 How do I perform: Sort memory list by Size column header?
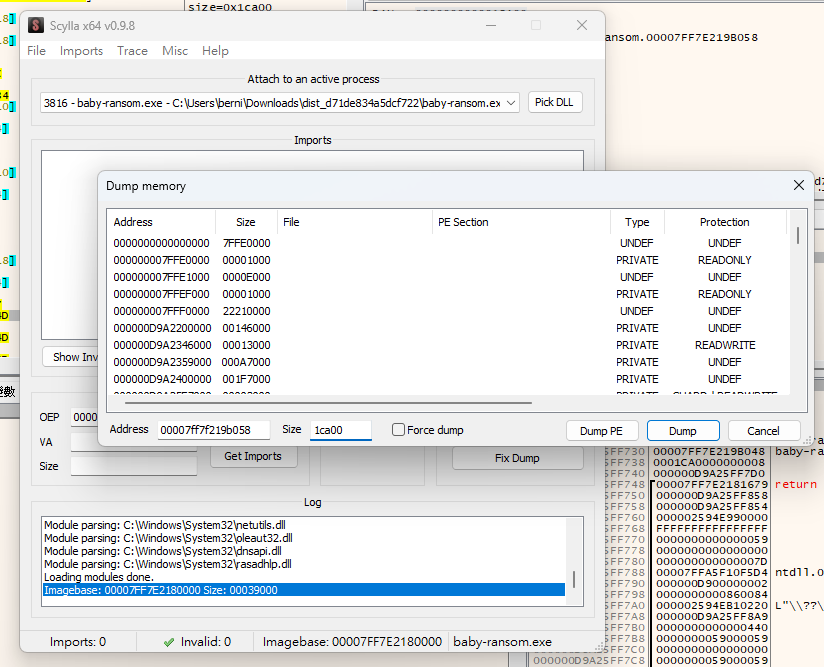tap(246, 222)
